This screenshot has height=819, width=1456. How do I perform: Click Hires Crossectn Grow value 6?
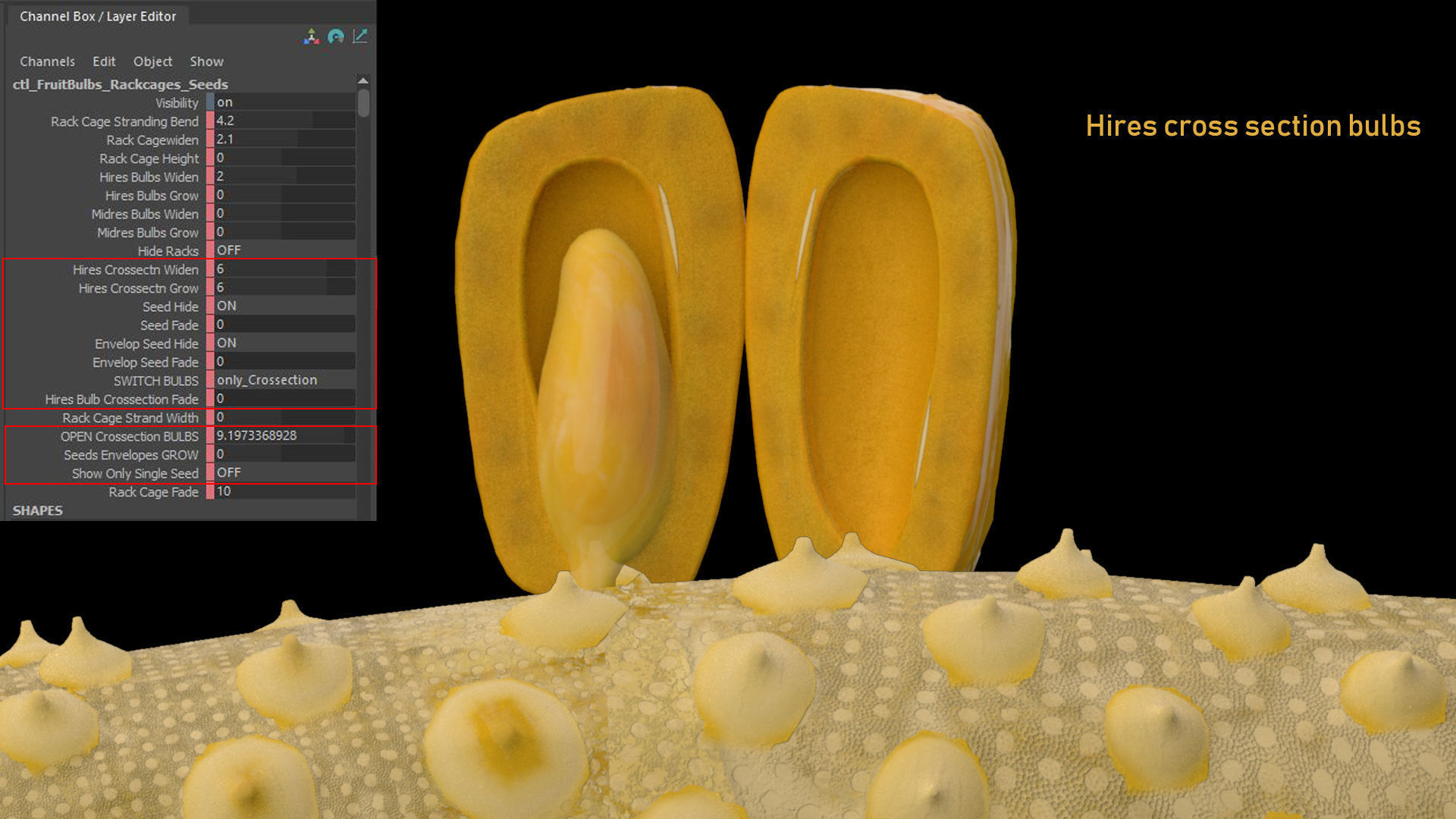(x=284, y=287)
